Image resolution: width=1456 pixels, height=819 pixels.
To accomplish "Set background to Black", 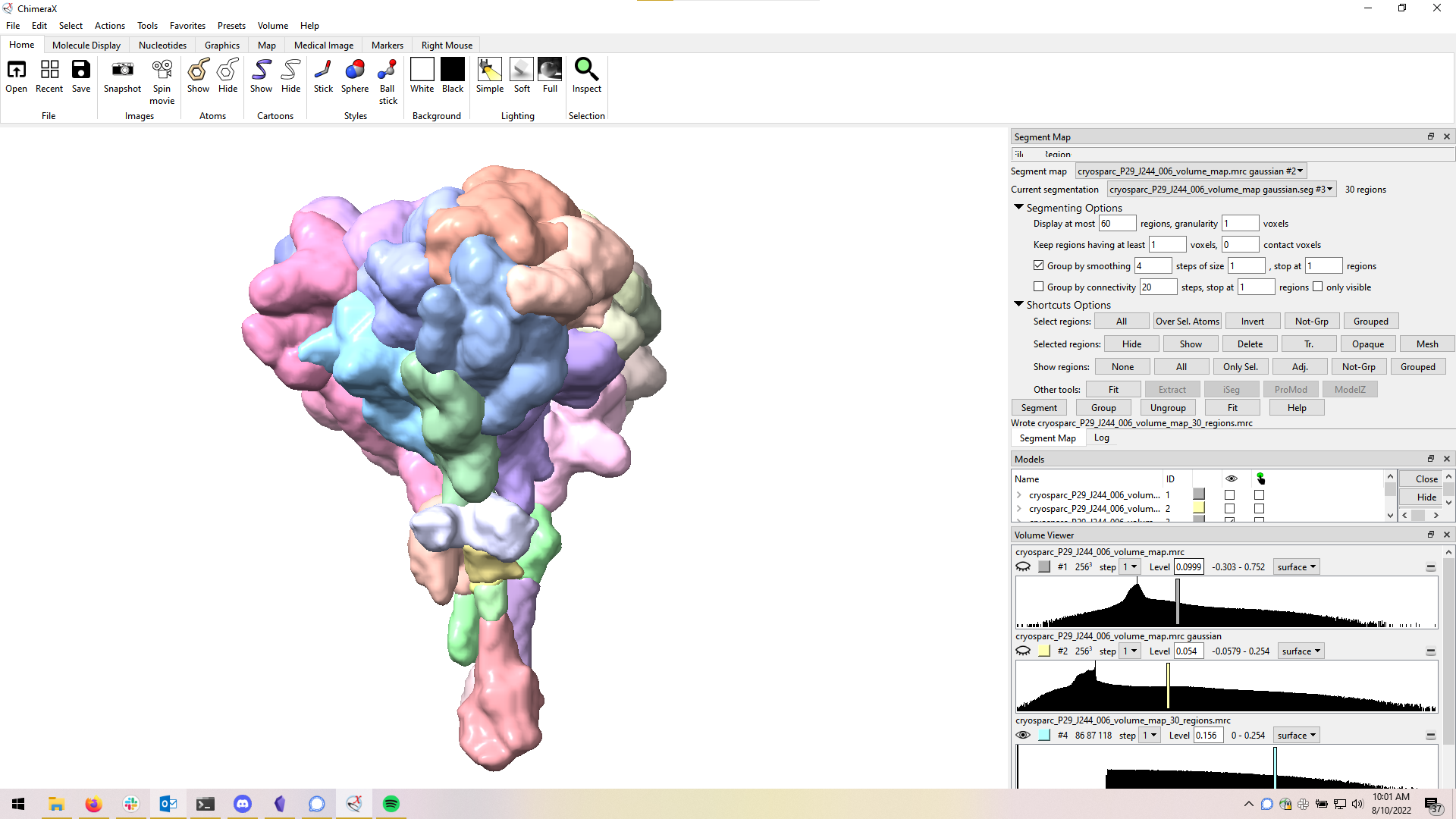I will click(x=452, y=70).
